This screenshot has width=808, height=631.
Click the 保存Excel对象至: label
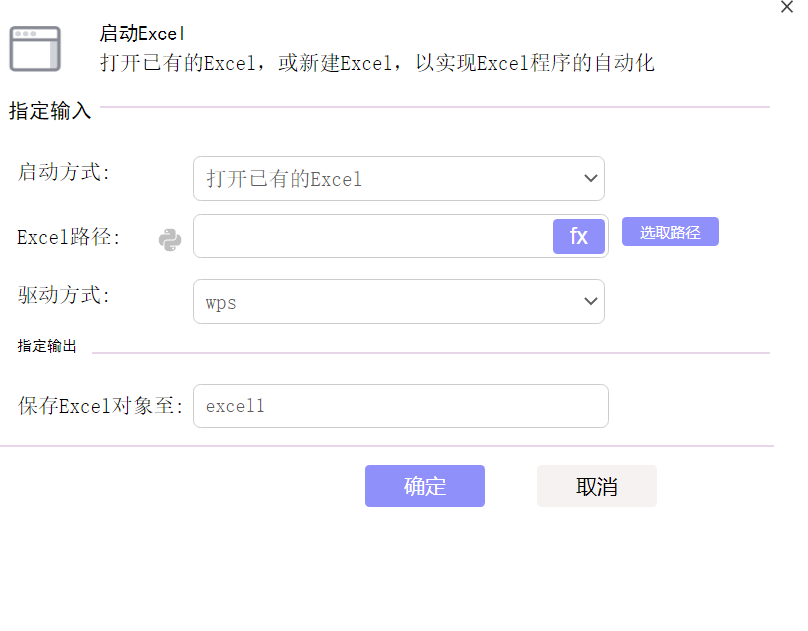[101, 406]
